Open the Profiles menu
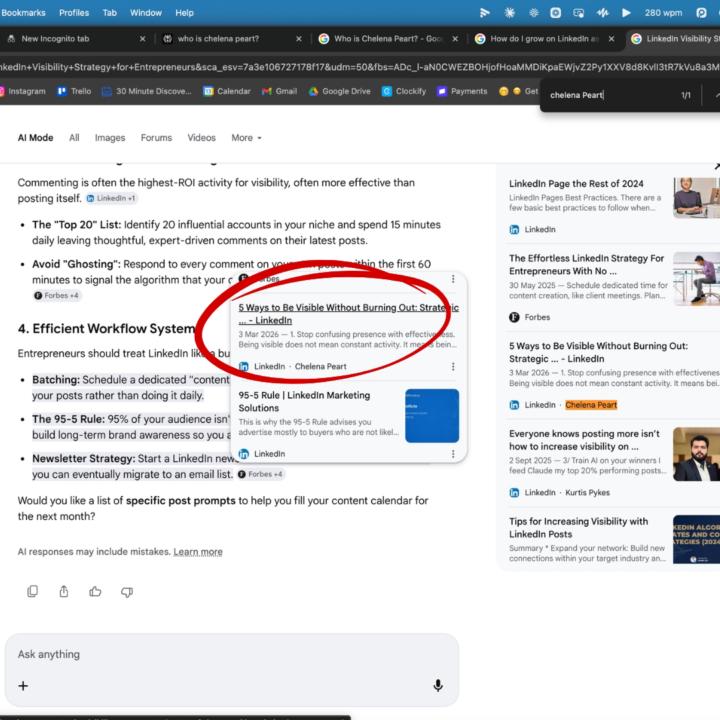The height and width of the screenshot is (720, 720). click(x=74, y=13)
